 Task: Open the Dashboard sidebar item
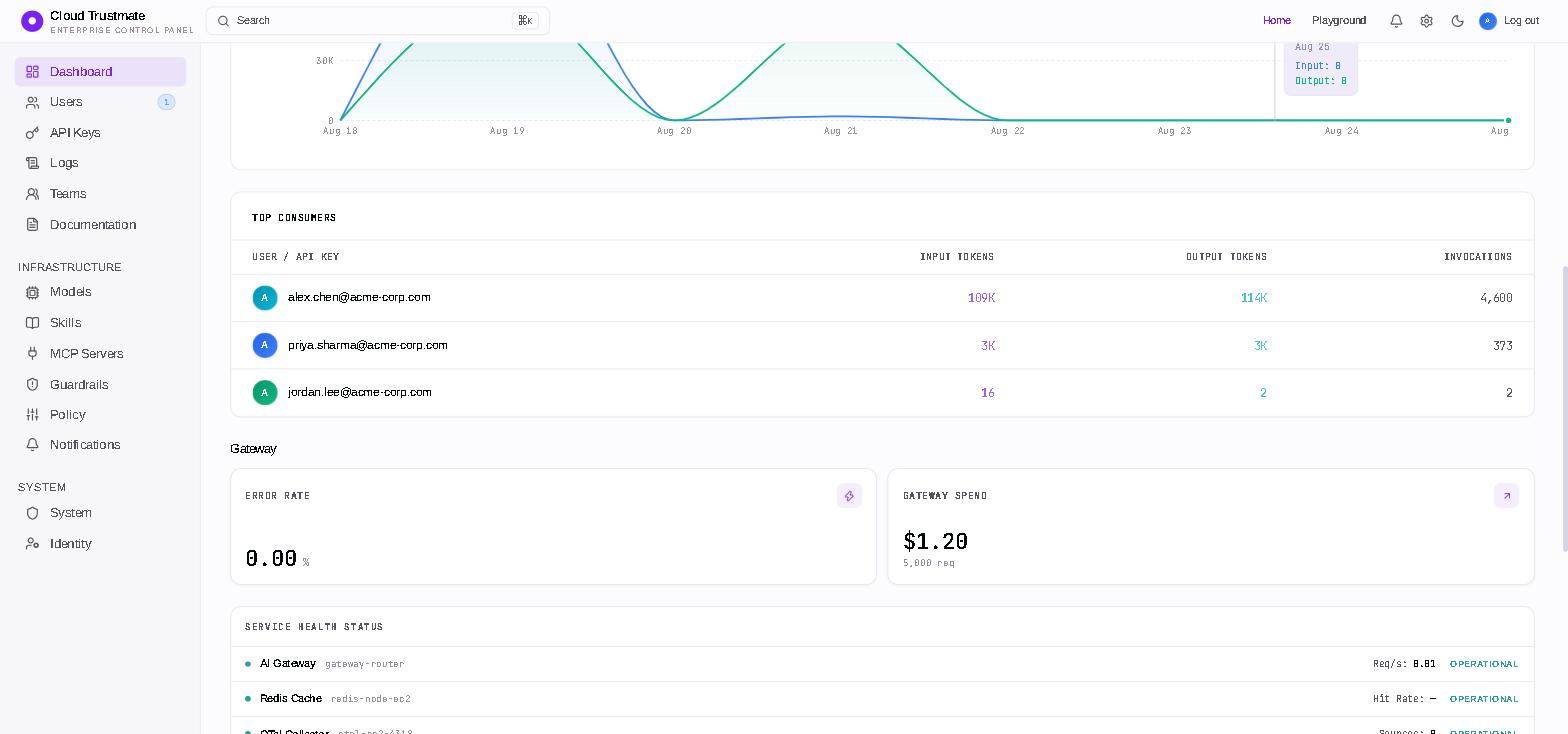(x=100, y=71)
